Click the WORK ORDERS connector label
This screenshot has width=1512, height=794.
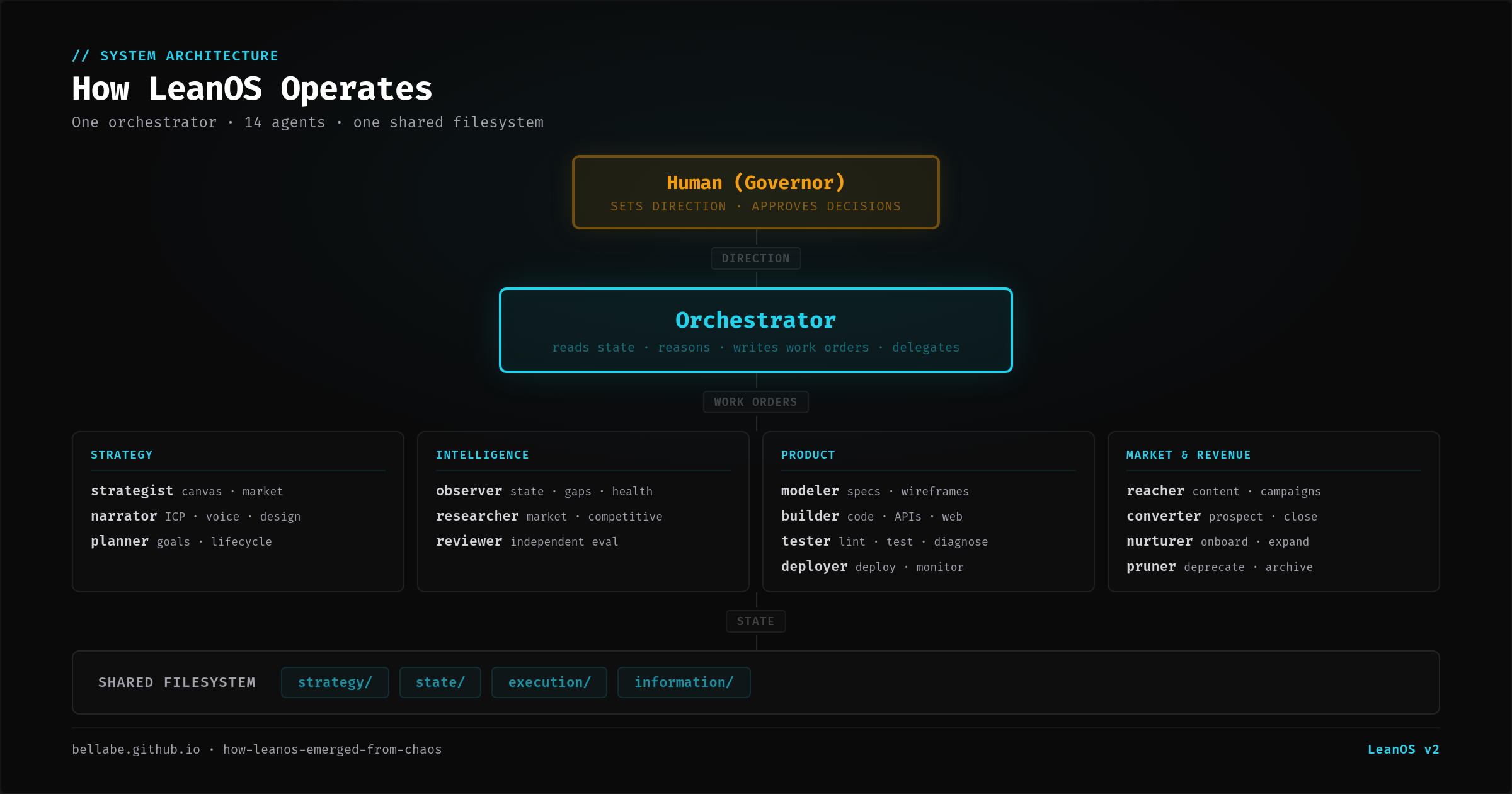755,401
